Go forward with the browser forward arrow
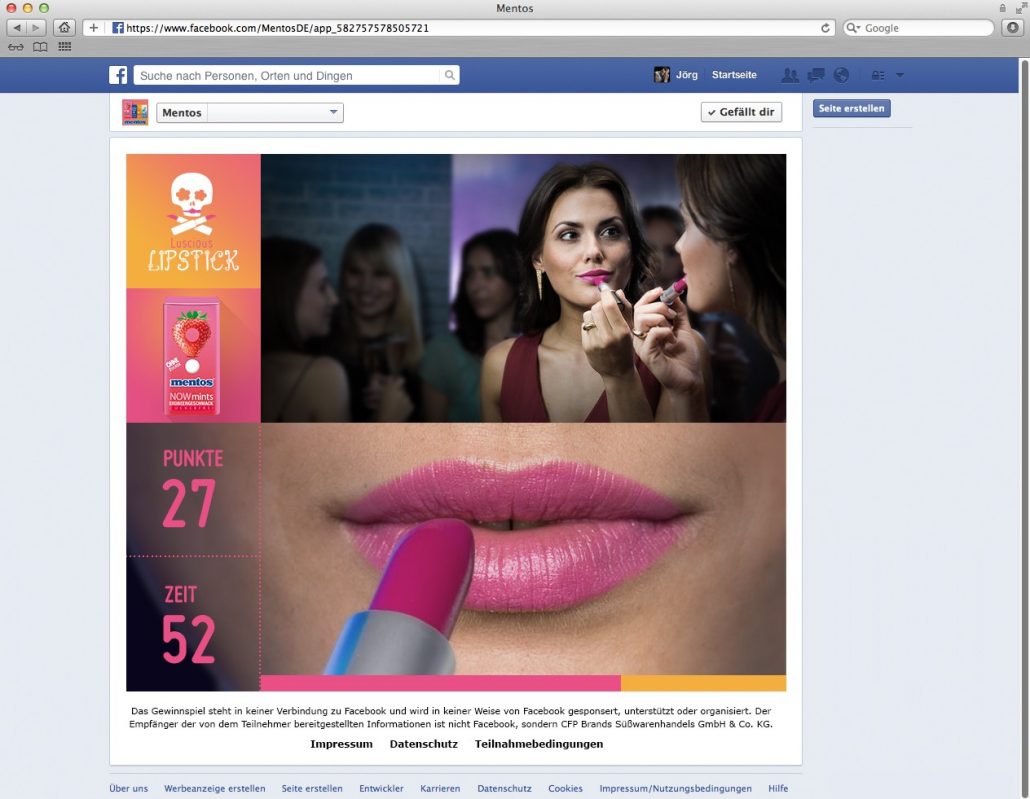The width and height of the screenshot is (1030, 799). (36, 28)
